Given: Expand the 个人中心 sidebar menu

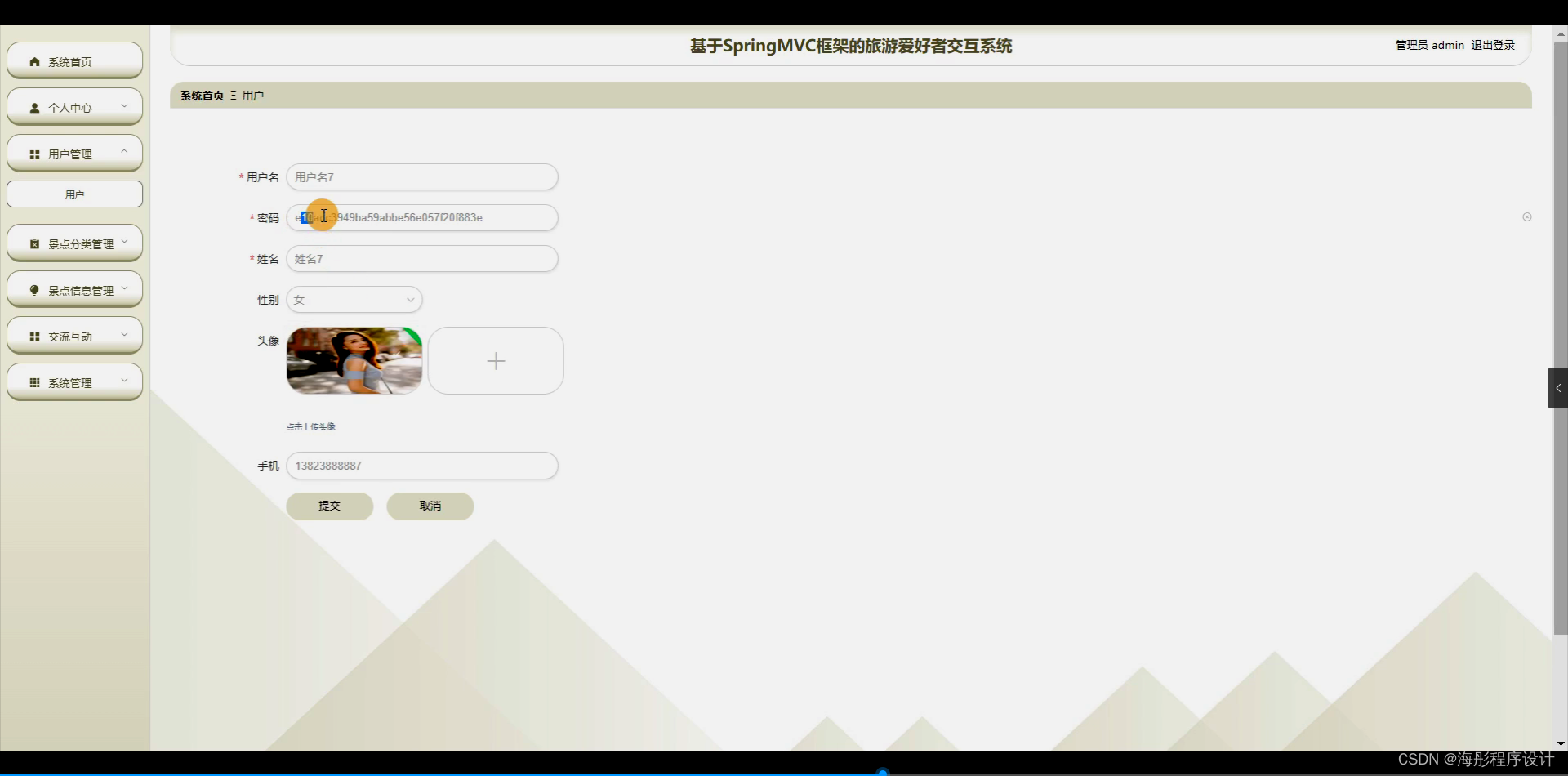Looking at the screenshot, I should click(x=124, y=106).
